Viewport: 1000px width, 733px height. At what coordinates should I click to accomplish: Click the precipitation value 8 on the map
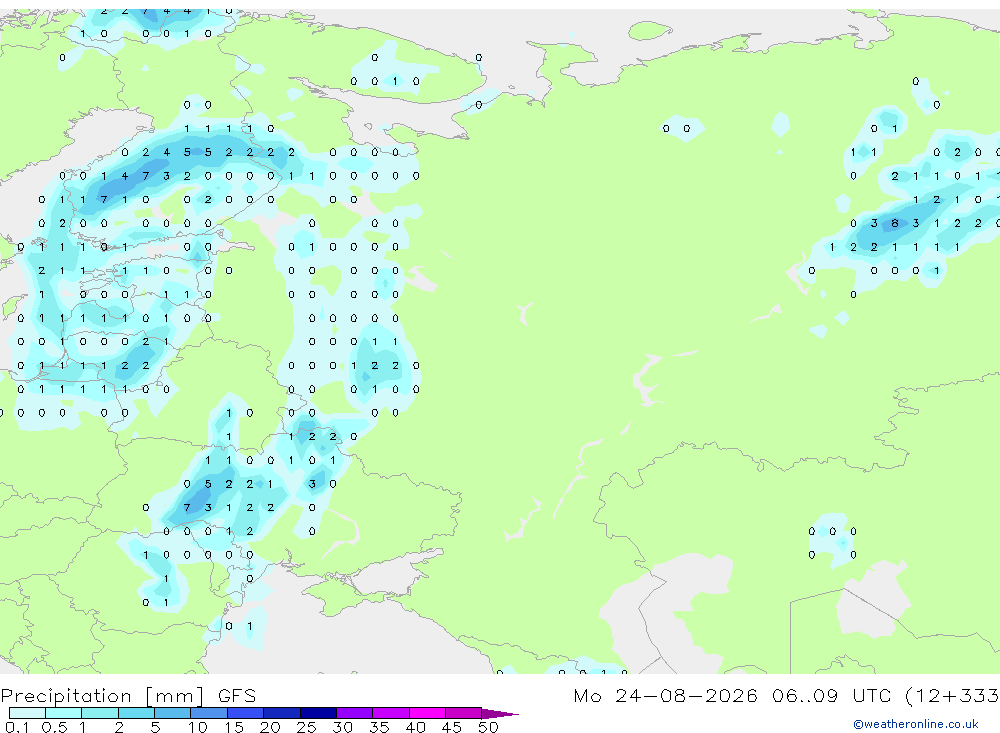[x=895, y=223]
